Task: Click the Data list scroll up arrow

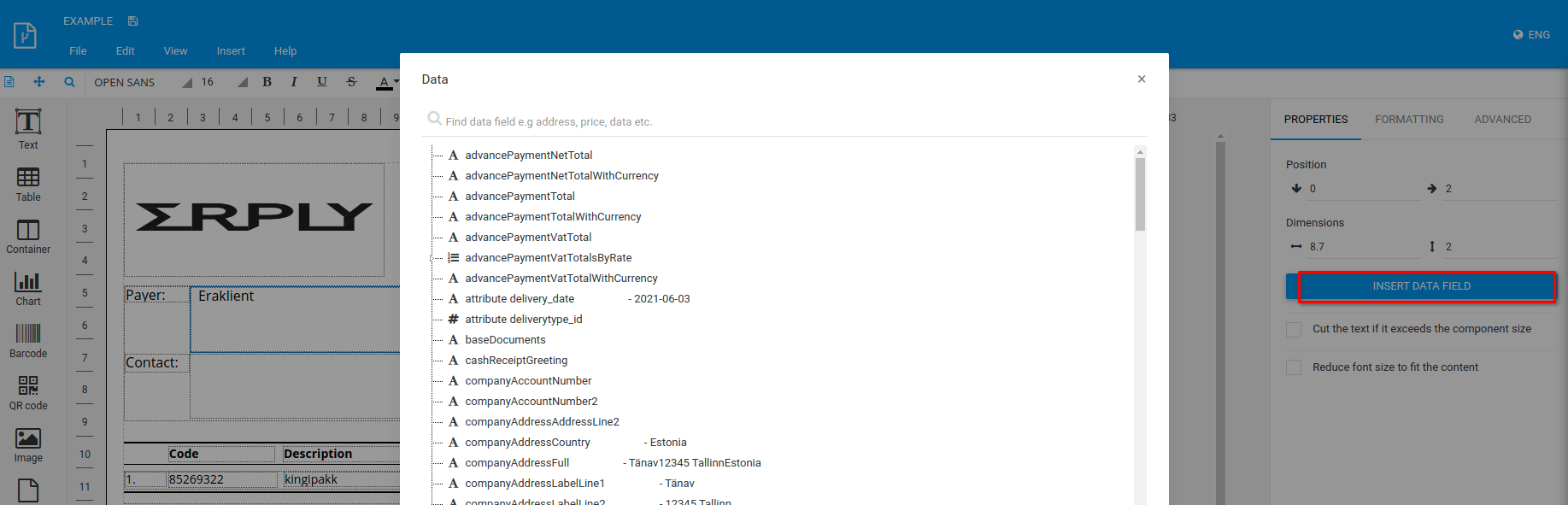Action: (1140, 152)
